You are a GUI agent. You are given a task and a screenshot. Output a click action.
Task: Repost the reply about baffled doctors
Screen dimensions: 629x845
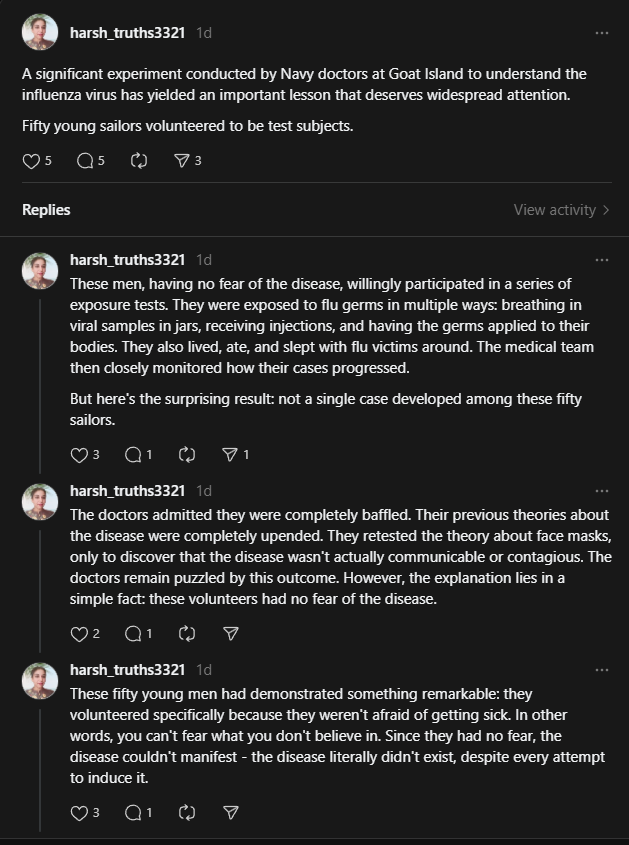(186, 634)
